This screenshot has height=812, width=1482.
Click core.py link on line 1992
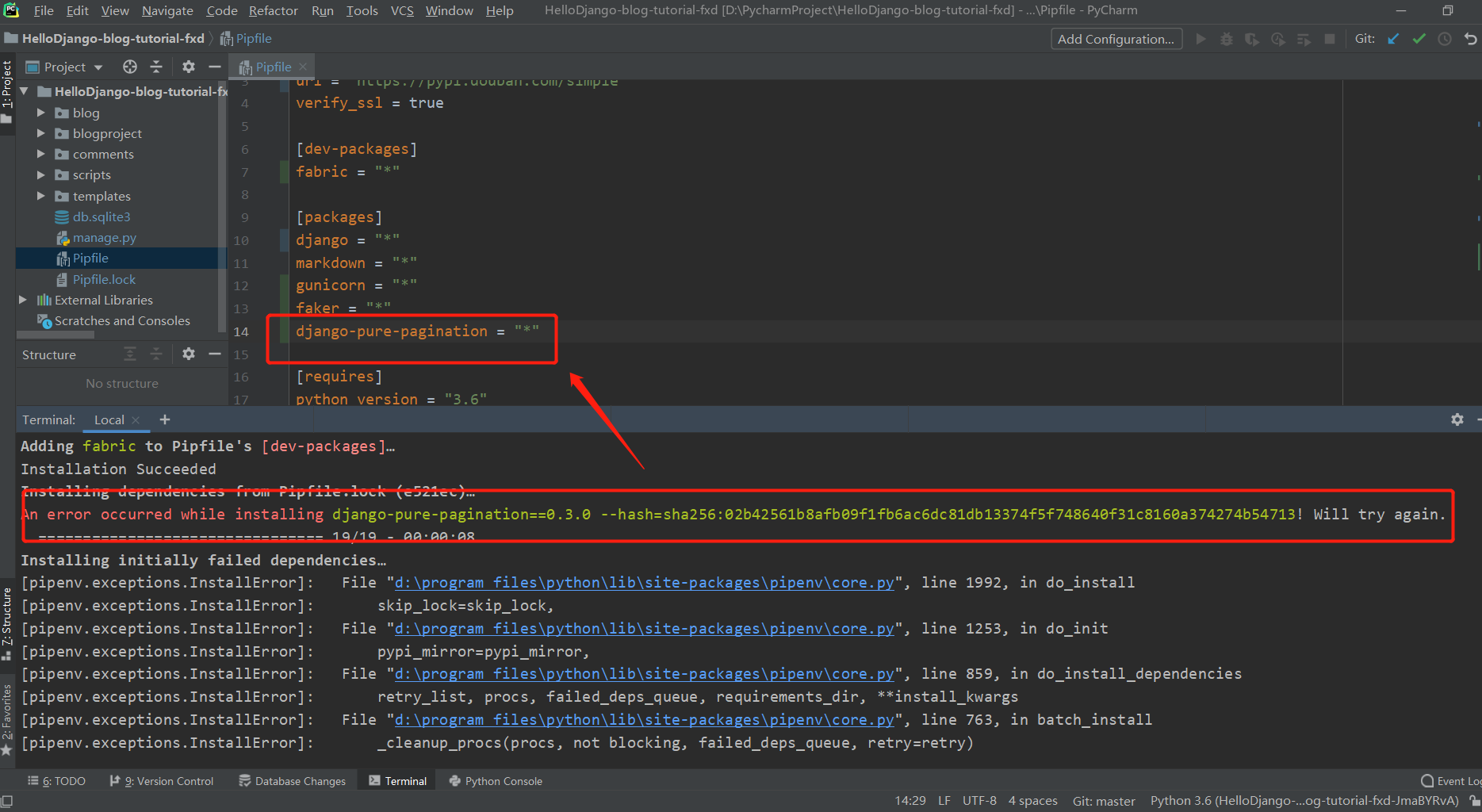coord(645,583)
